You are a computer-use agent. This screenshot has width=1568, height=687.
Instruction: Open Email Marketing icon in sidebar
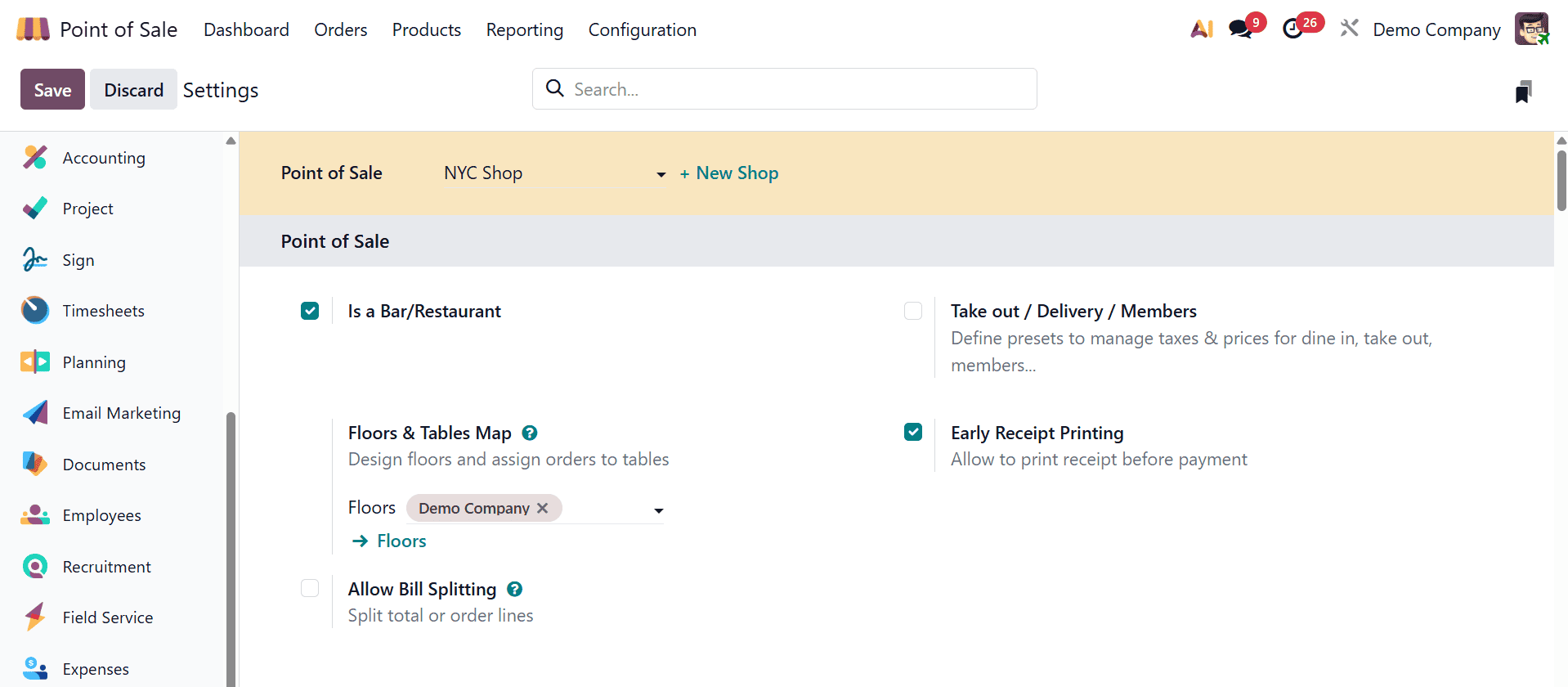tap(35, 413)
